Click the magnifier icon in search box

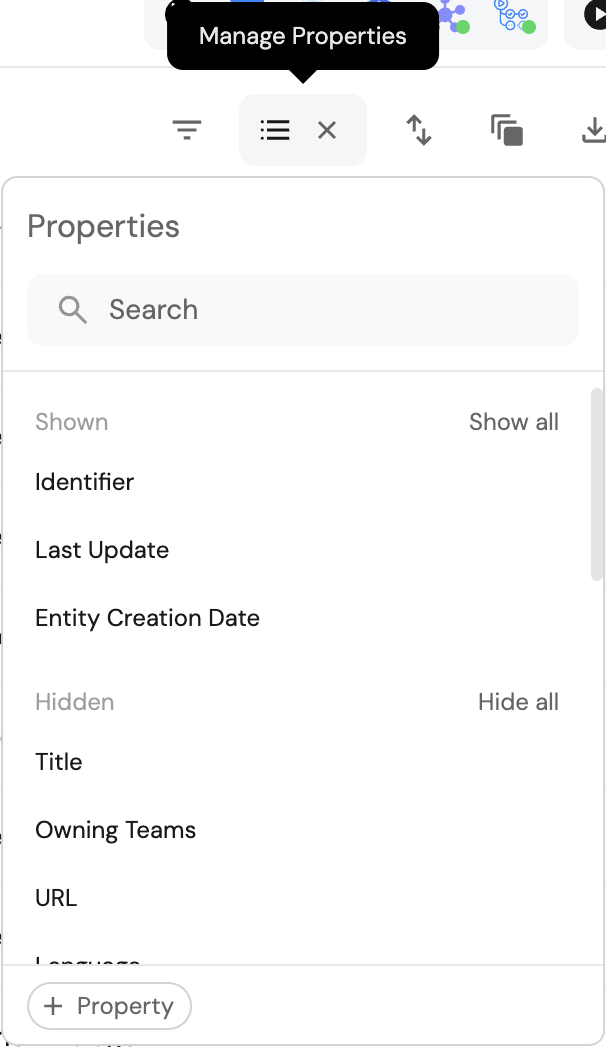point(73,310)
